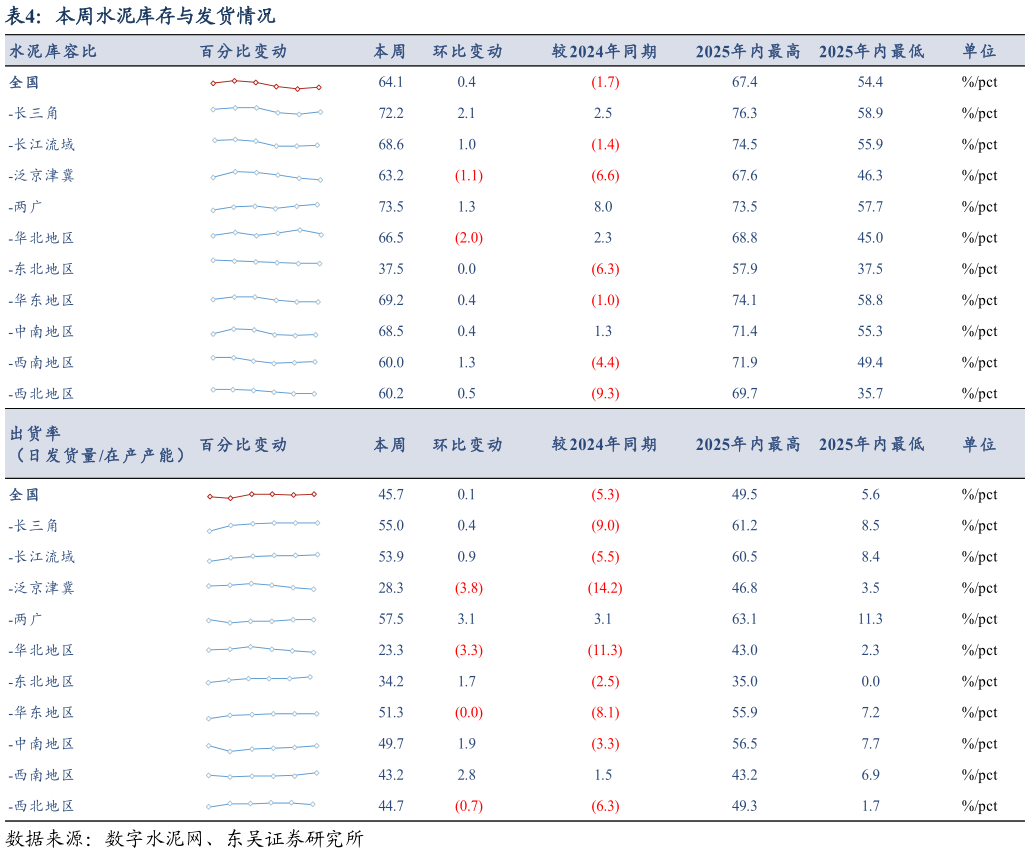Click 2025年内最高 header in the 水泥库容比 table
The image size is (1030, 853).
pos(747,51)
